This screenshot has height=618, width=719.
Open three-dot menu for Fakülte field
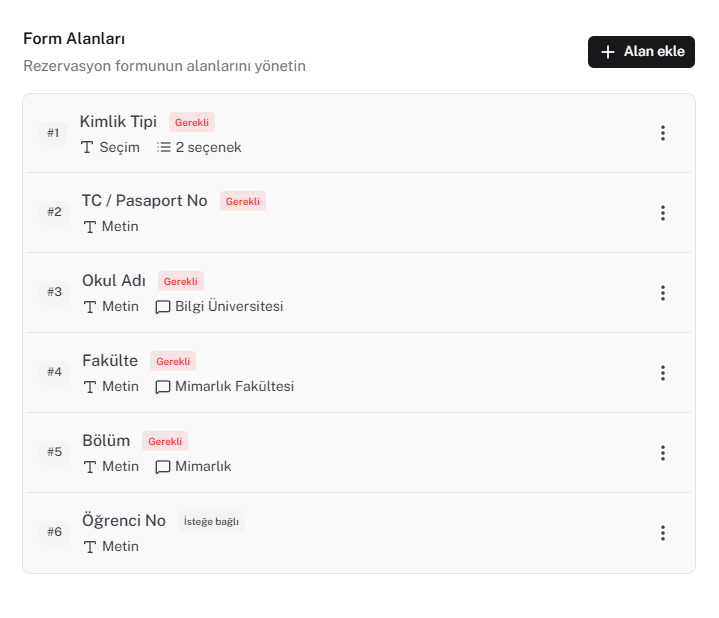coord(663,373)
